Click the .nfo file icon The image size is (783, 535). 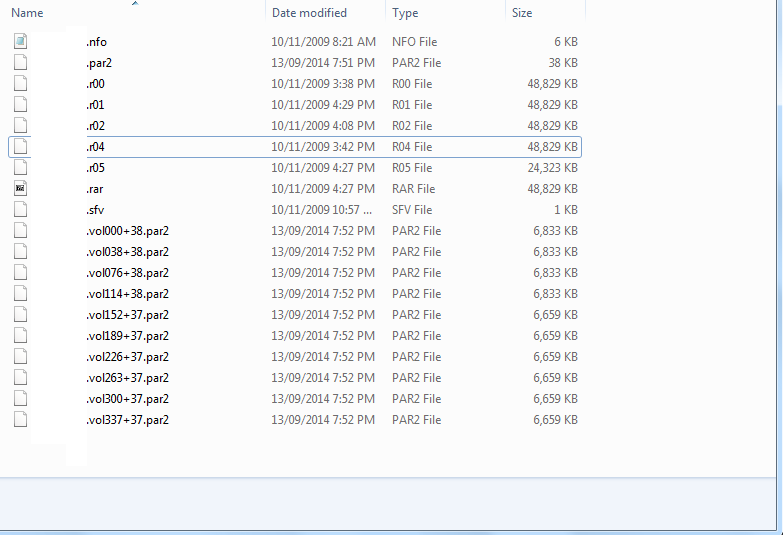click(20, 41)
